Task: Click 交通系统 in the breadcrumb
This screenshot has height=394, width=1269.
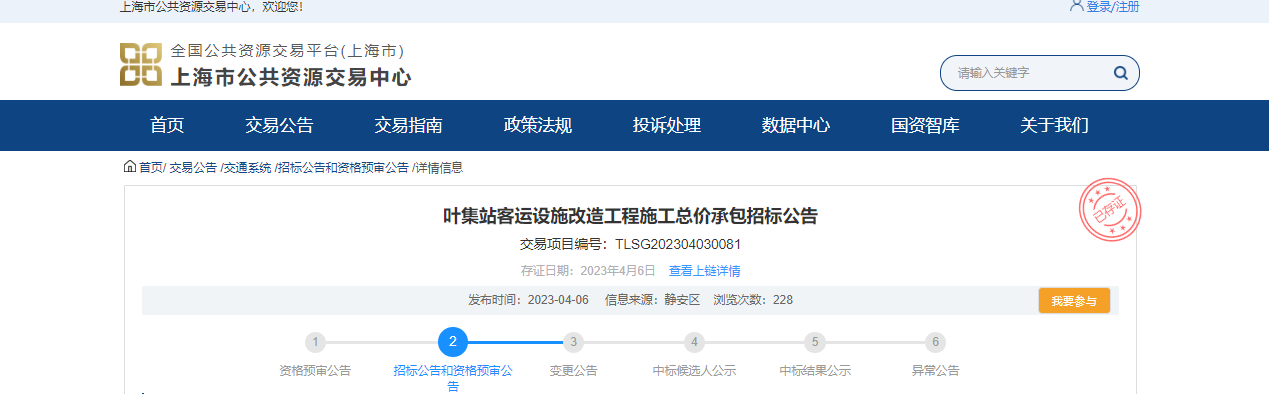Action: click(247, 168)
